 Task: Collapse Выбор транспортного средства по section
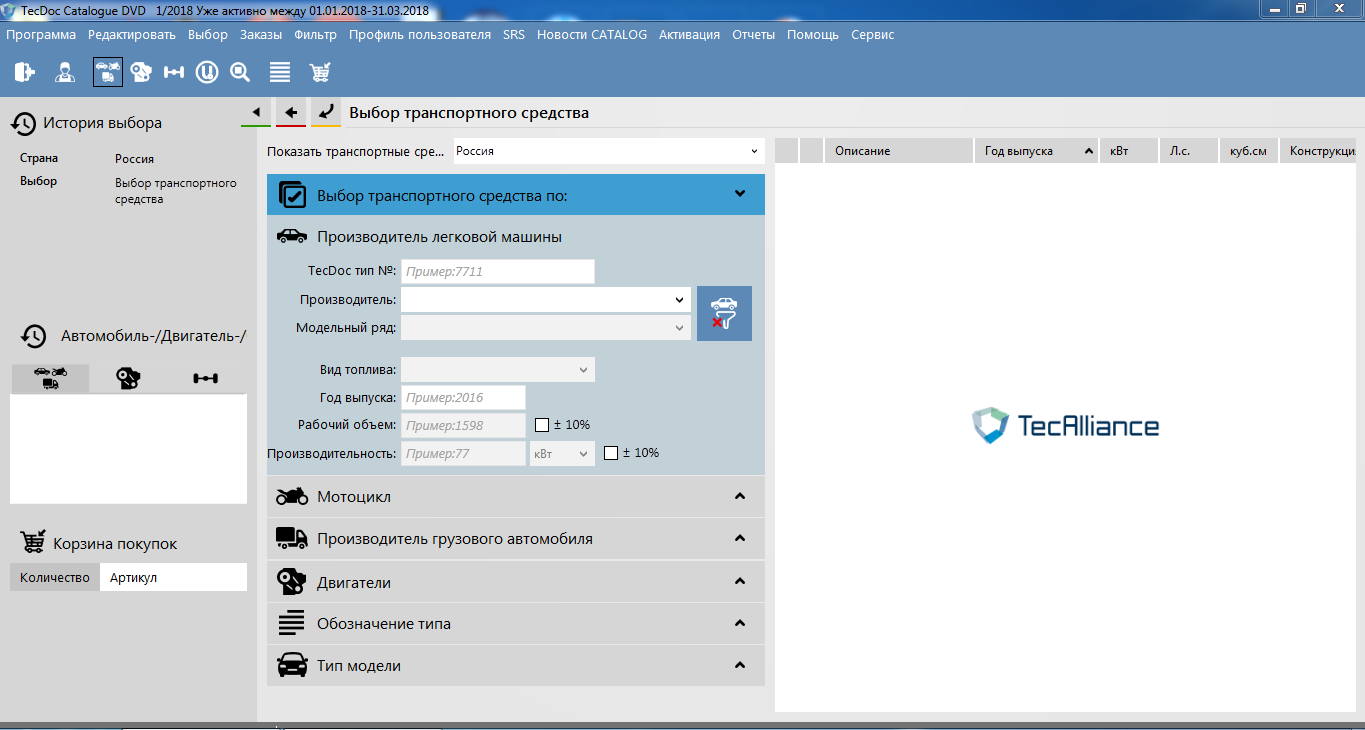(x=740, y=194)
